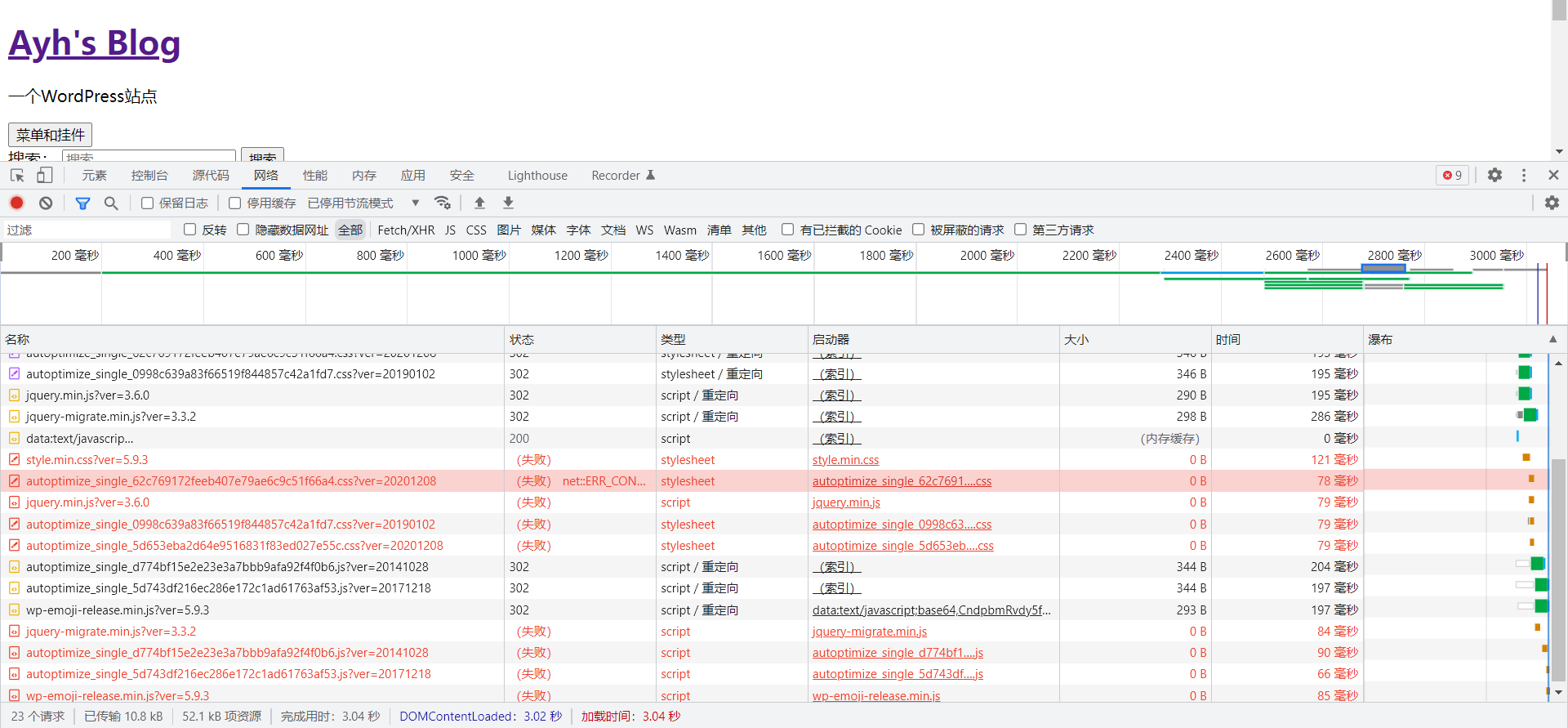Viewport: 1568px width, 728px height.
Task: Check the third-party requests (第三方请求) checkbox
Action: [1021, 230]
